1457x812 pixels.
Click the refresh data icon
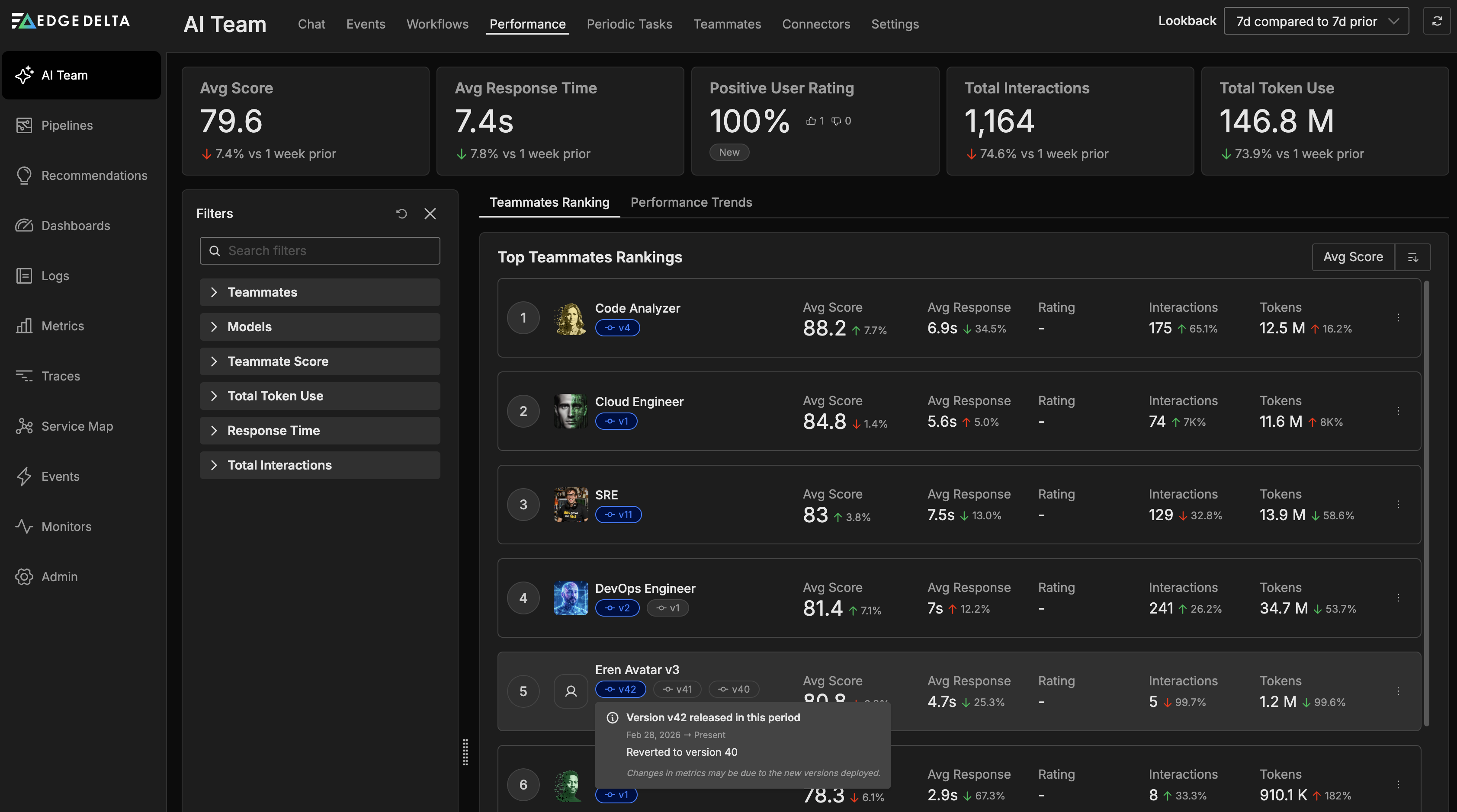click(1437, 21)
